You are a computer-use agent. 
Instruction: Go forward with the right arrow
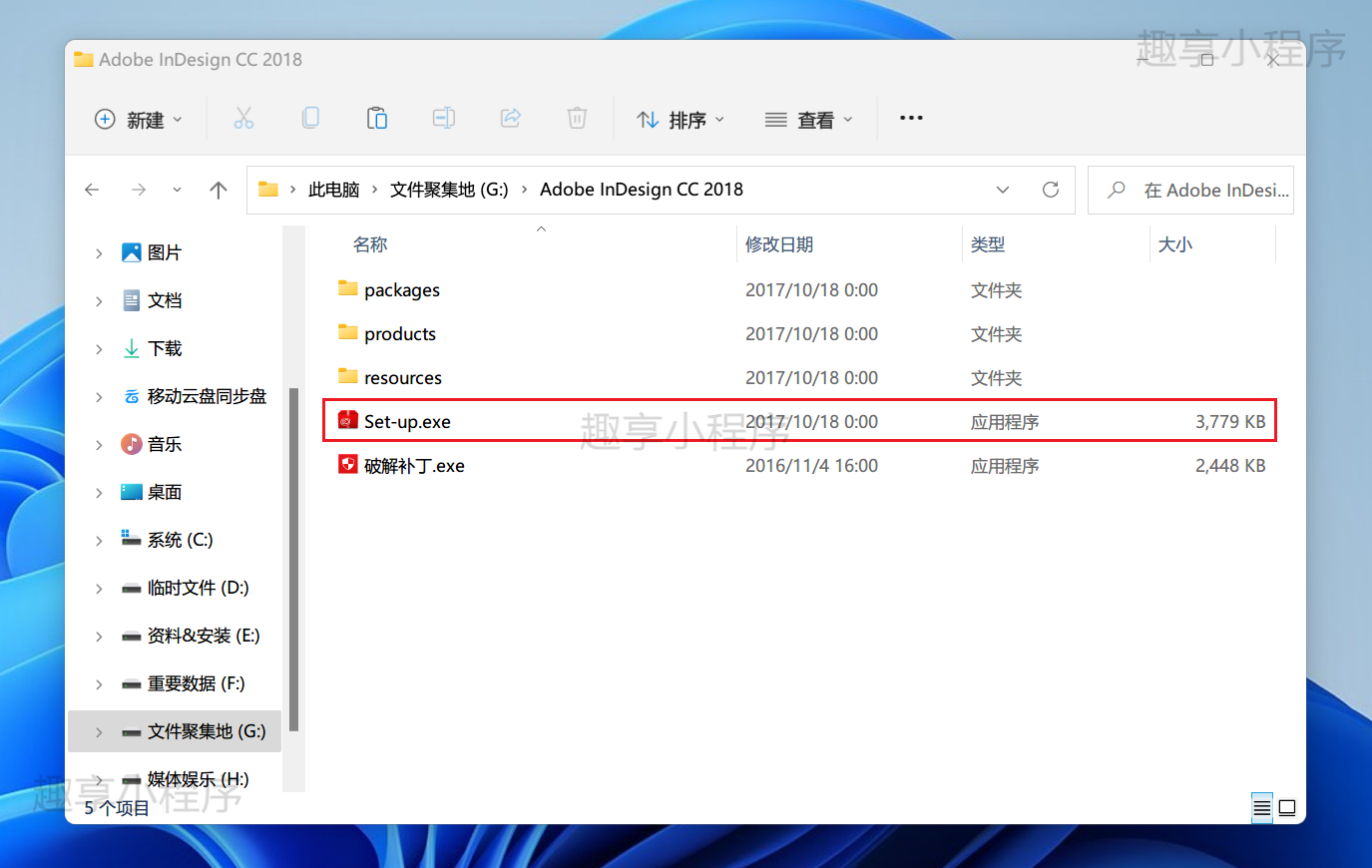point(139,190)
